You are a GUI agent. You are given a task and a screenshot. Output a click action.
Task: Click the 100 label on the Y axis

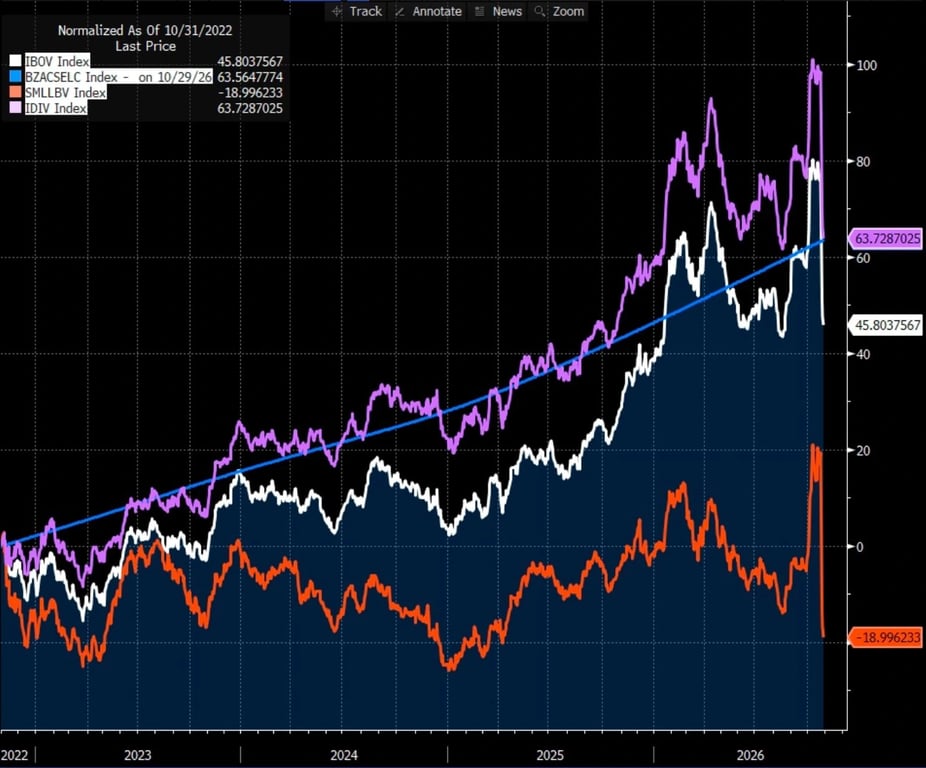[866, 65]
